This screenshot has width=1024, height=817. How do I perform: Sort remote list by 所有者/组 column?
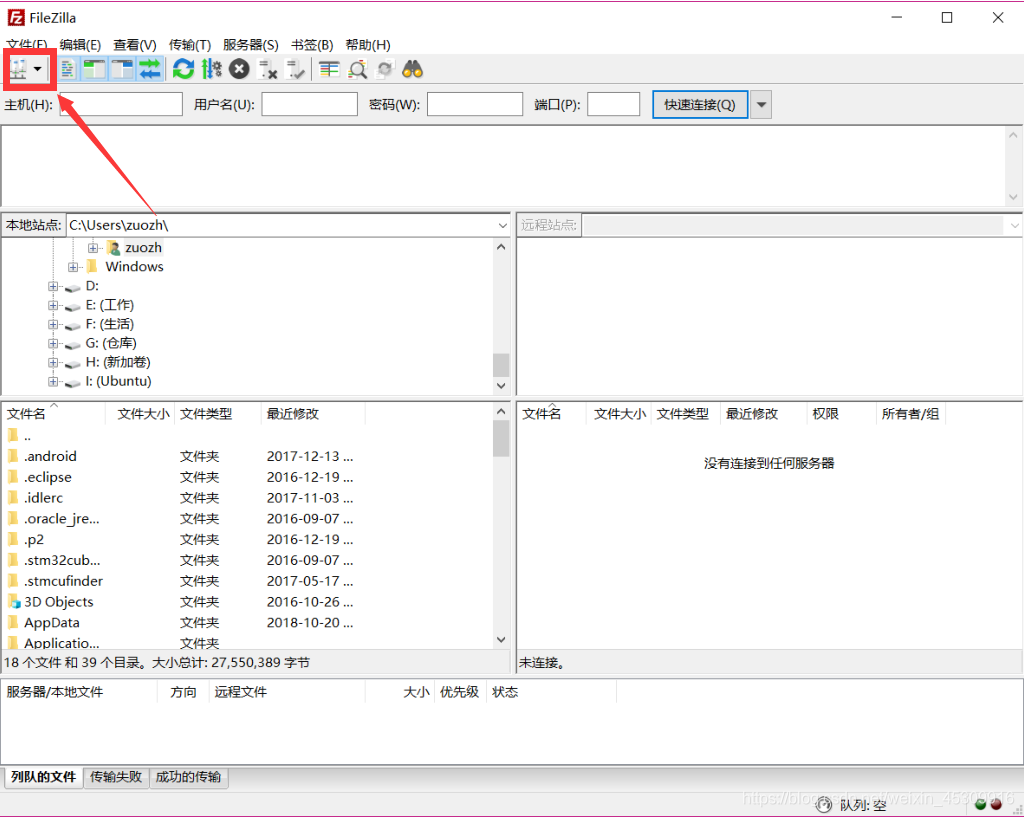pos(910,413)
